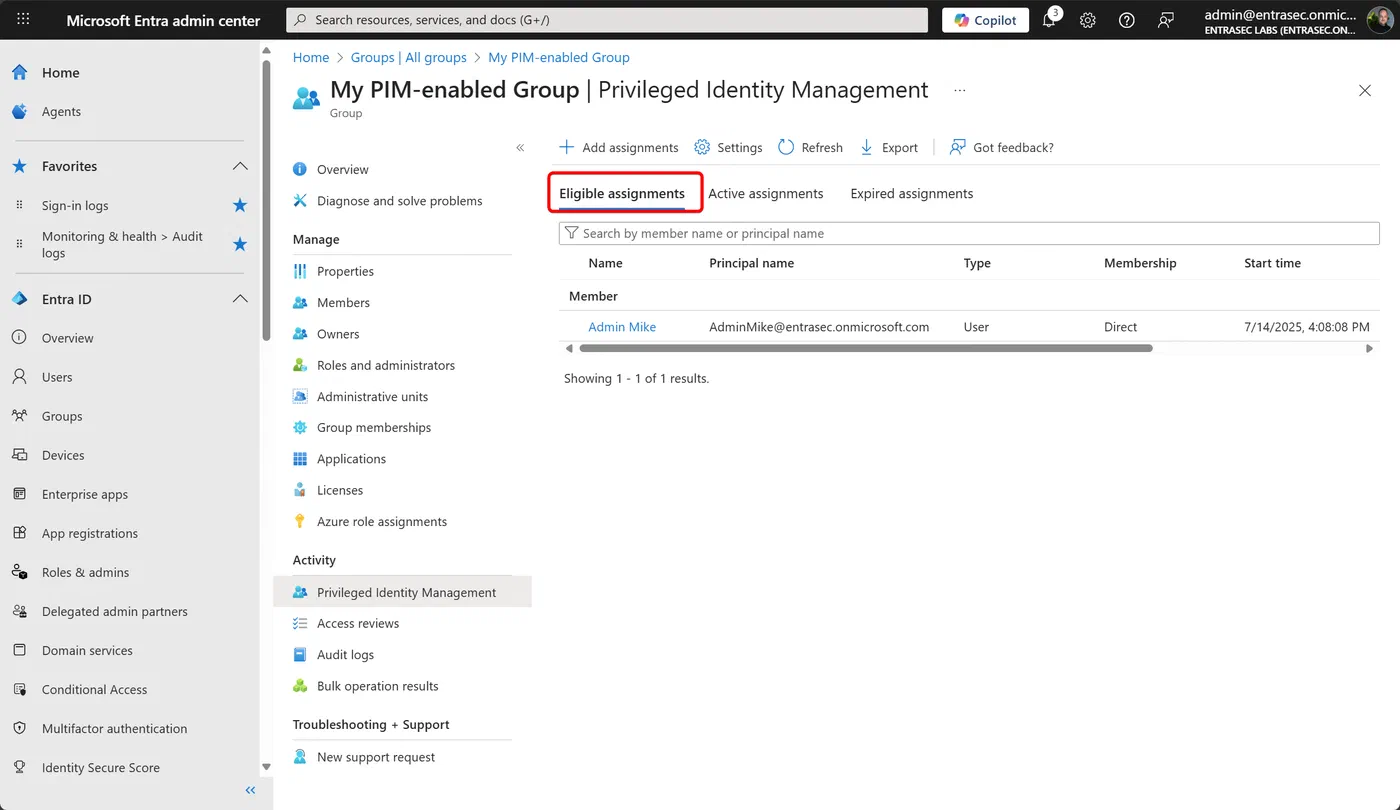Collapse the Favorites section chevron

(x=239, y=166)
